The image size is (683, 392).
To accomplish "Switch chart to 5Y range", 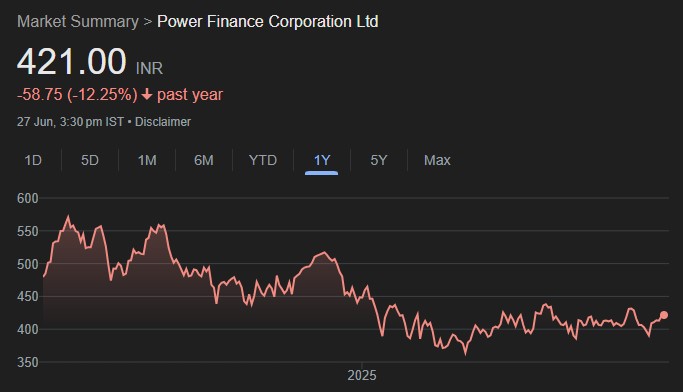I will point(379,160).
